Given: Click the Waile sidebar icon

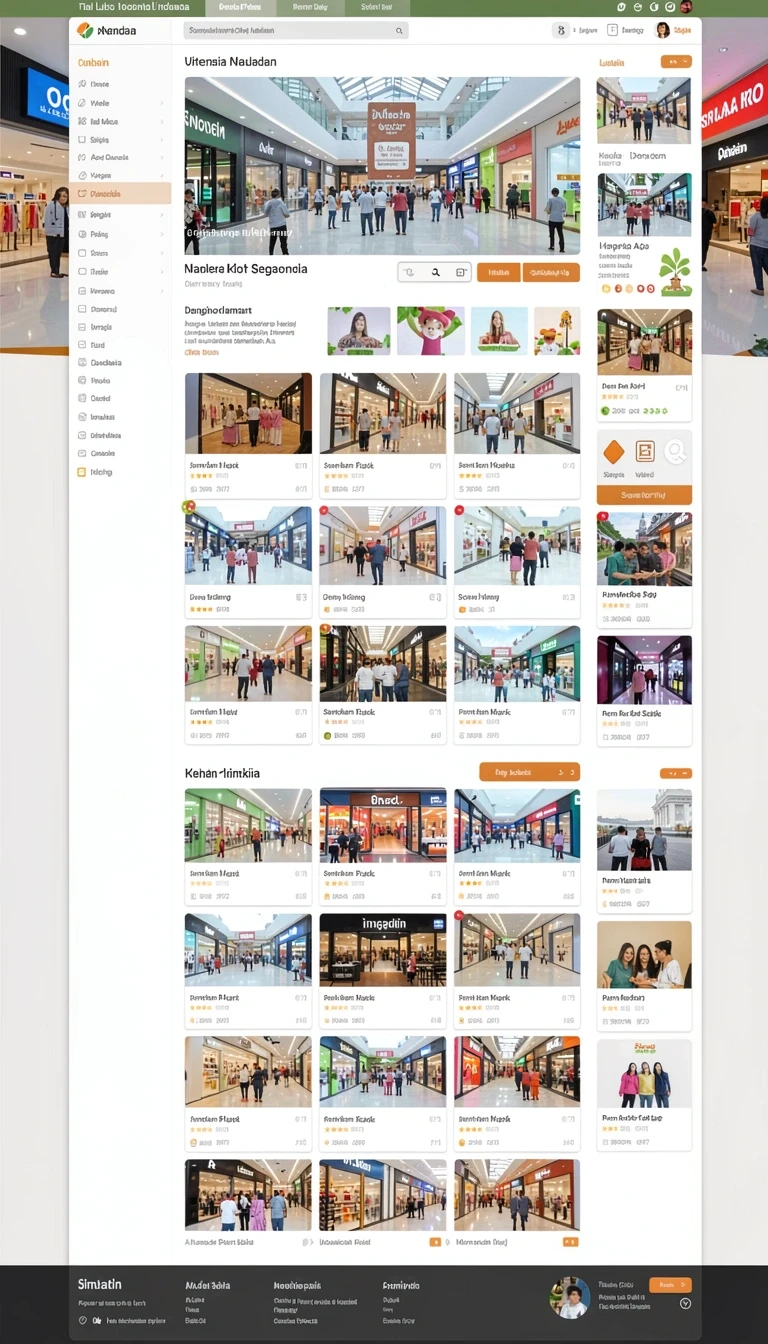Looking at the screenshot, I should [x=82, y=103].
